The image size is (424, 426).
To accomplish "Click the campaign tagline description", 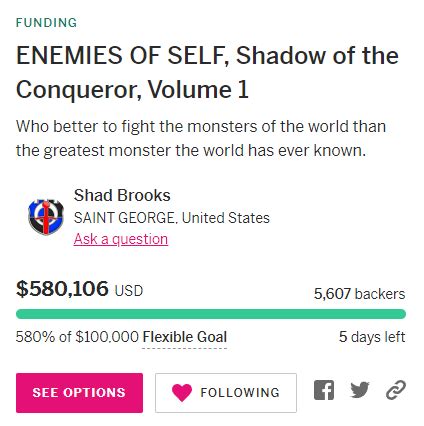I will (x=201, y=138).
